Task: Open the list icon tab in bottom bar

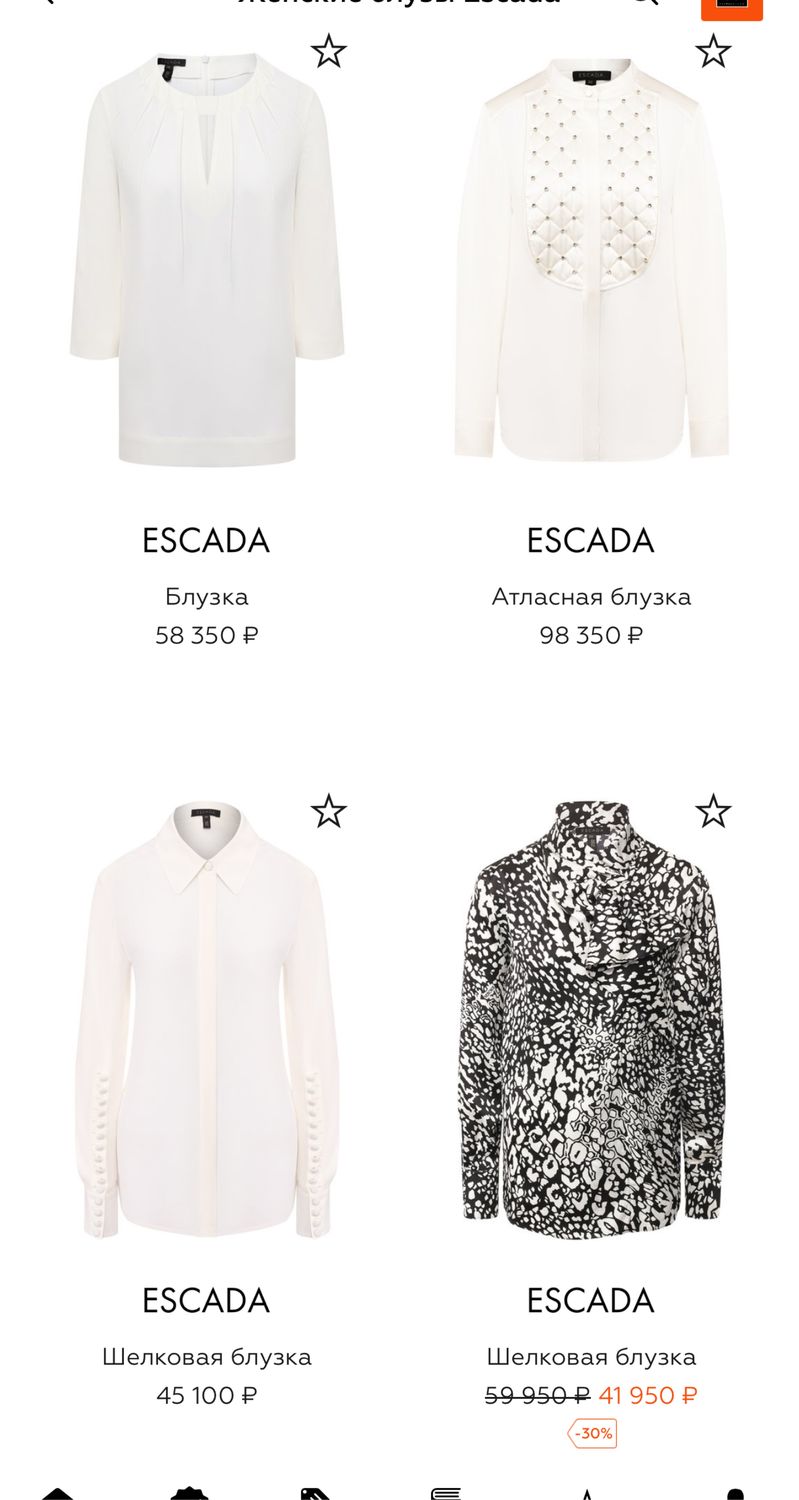Action: coord(446,1494)
